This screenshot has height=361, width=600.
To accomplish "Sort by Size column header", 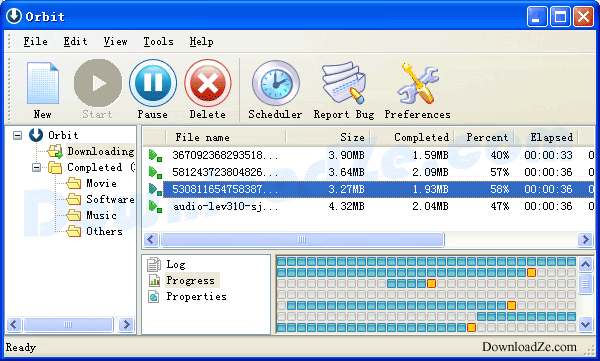I will click(328, 137).
